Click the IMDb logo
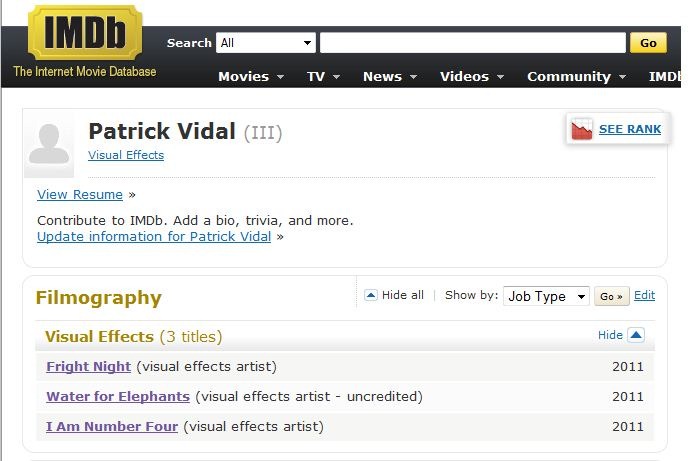 85,32
